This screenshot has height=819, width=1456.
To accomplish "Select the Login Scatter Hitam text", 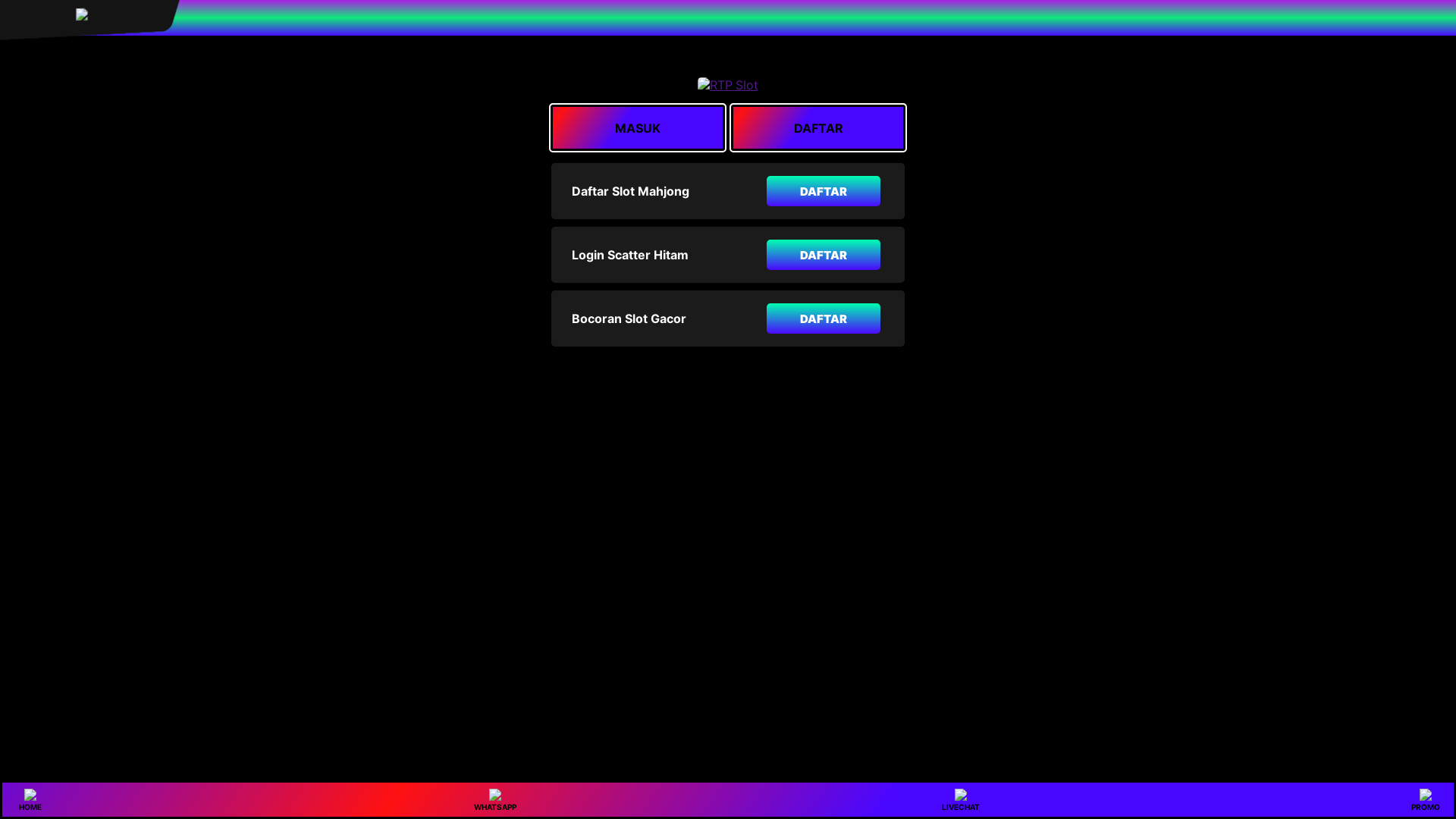I will [x=629, y=255].
